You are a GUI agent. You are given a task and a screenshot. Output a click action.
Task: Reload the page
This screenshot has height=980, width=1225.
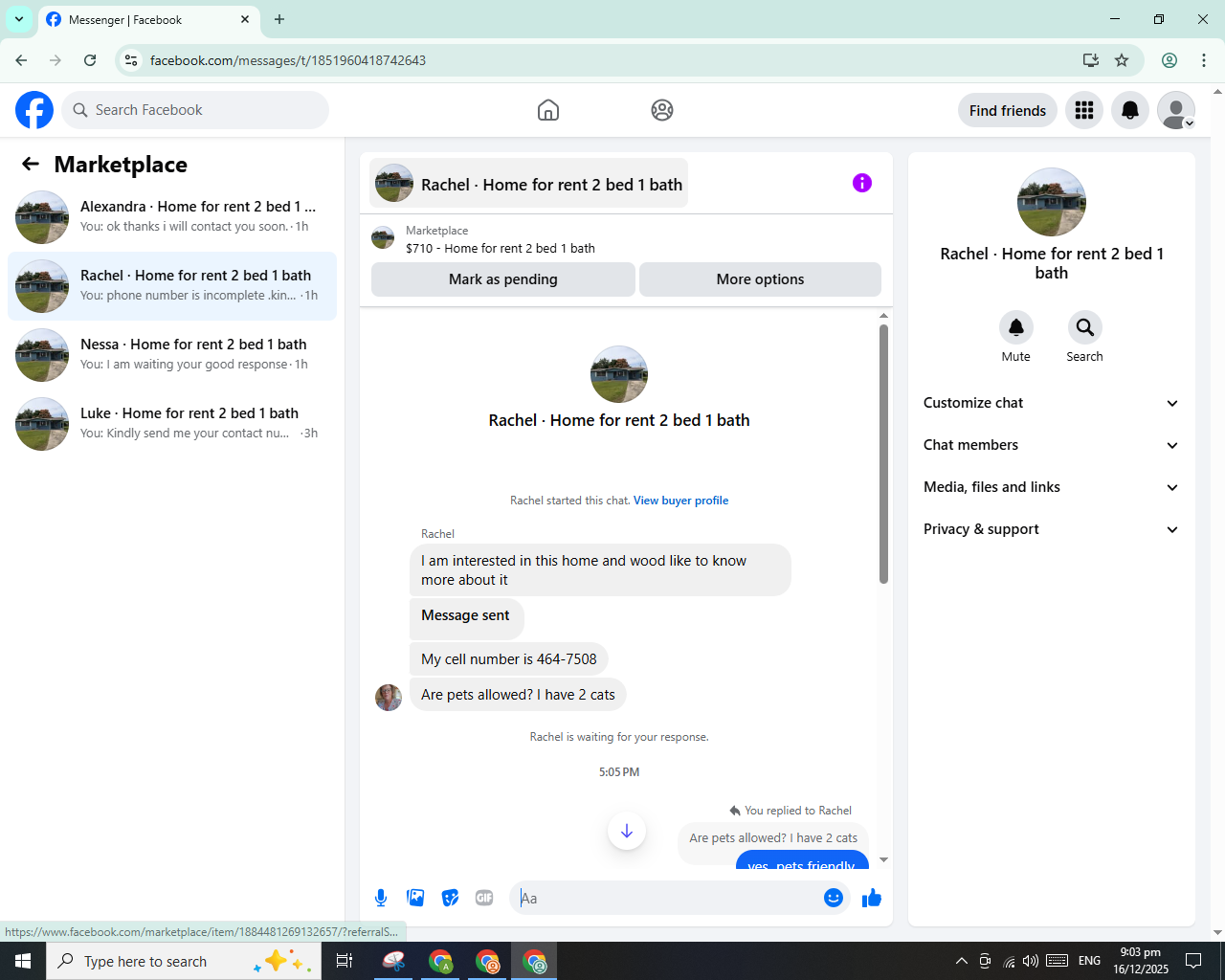pos(90,60)
